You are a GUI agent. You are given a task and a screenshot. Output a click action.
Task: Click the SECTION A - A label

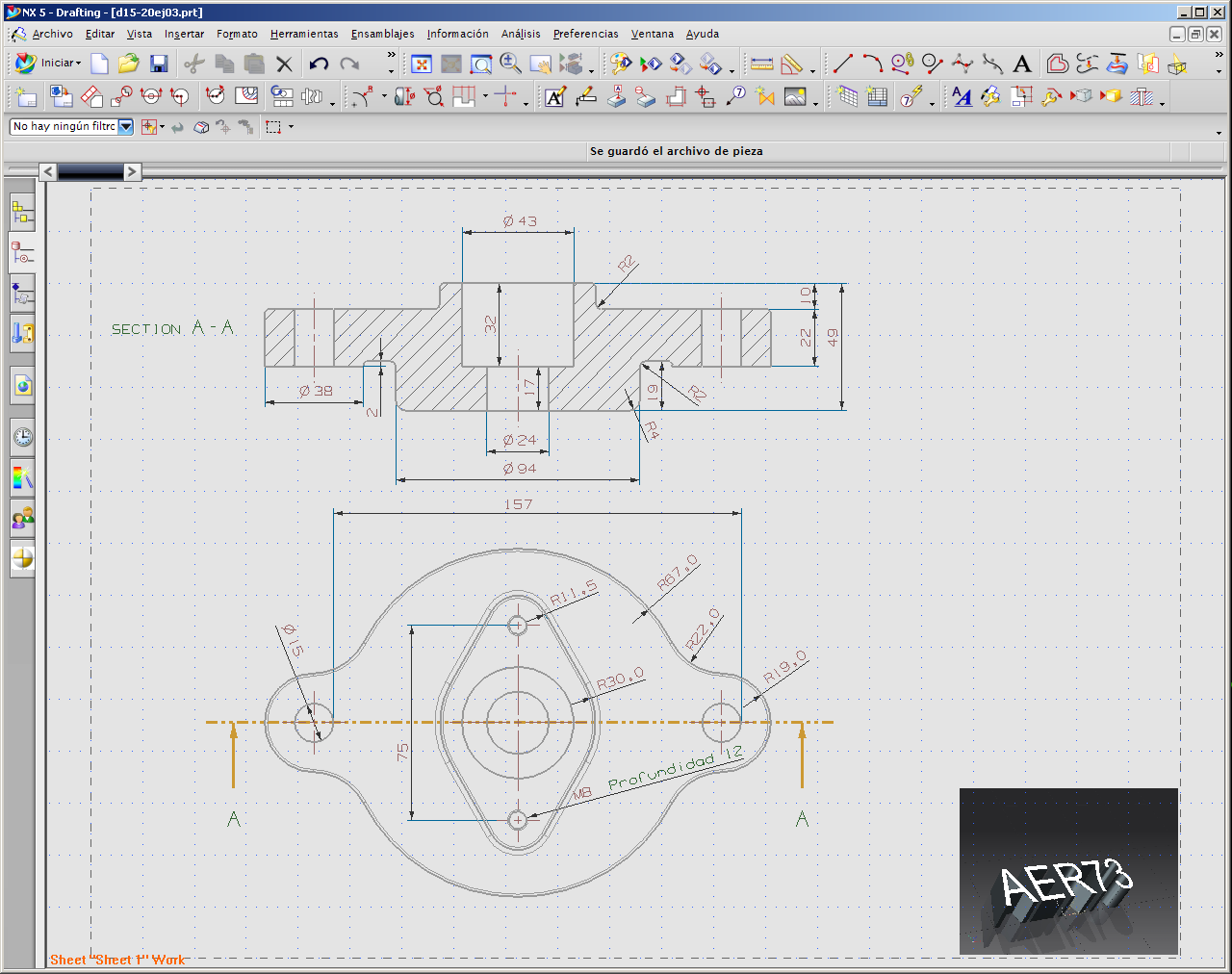tap(172, 328)
